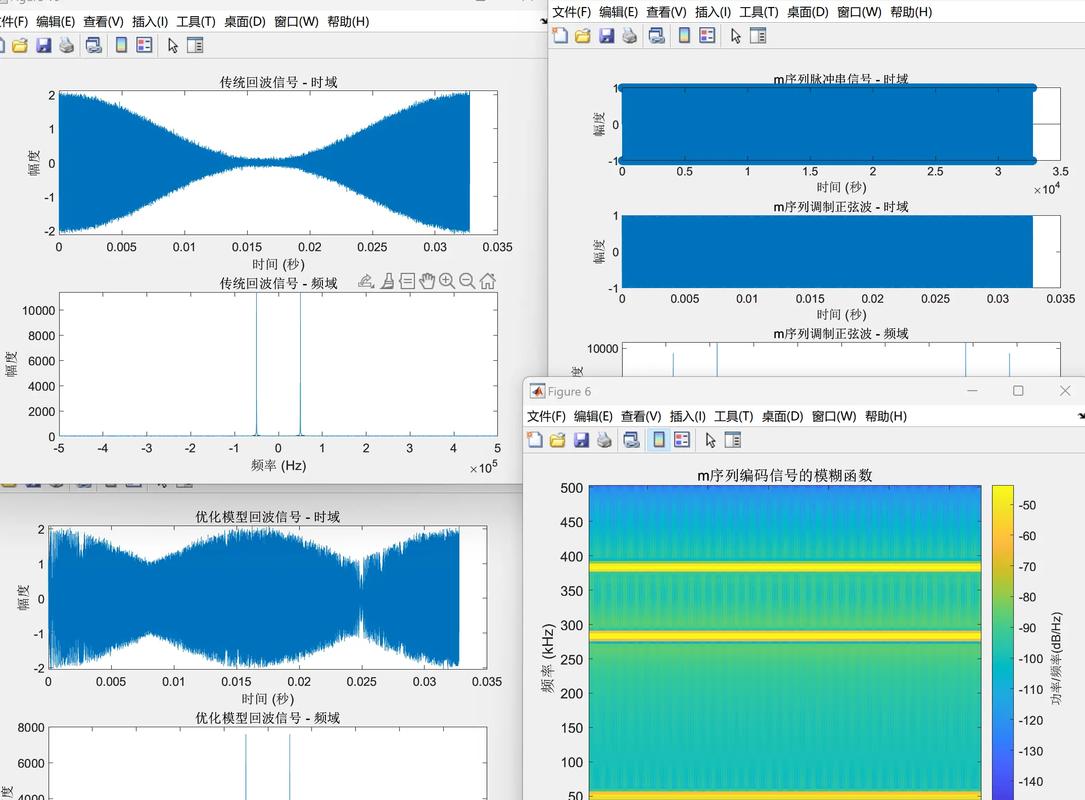Insert a legend with the legend toolbar icon
The image size is (1085, 800).
click(x=683, y=439)
